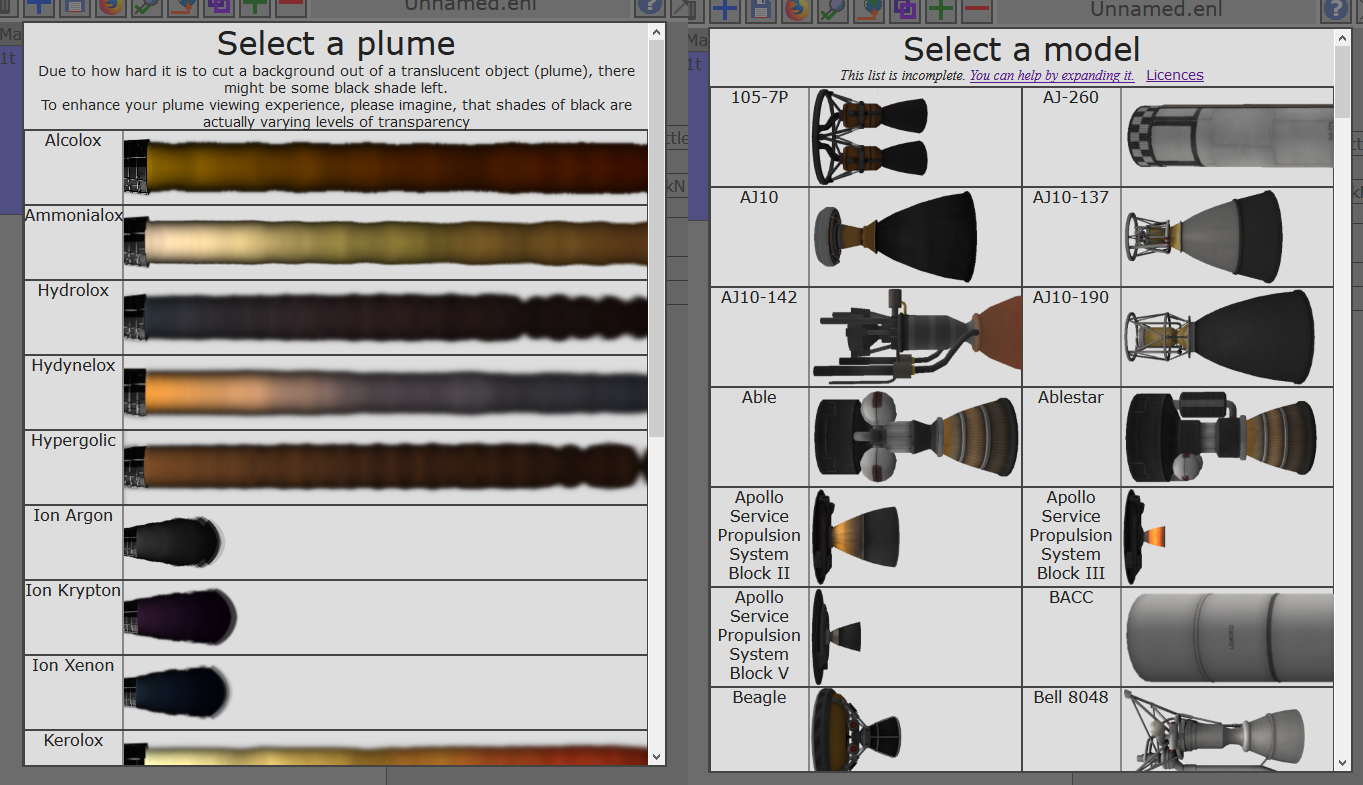The height and width of the screenshot is (785, 1363).
Task: Choose Apollo SPS Block II model image
Action: pos(856,537)
